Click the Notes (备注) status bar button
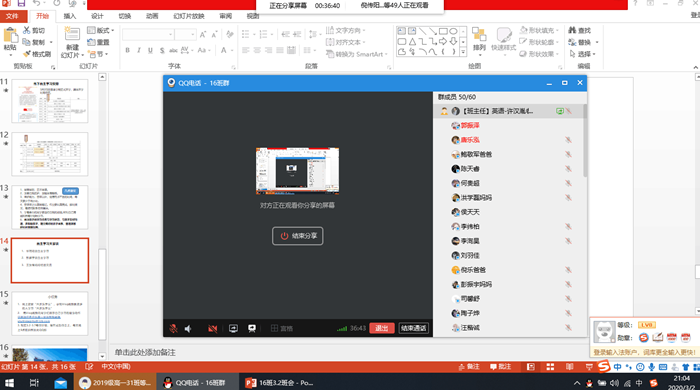Viewport: 700px width, 390px height. click(469, 367)
